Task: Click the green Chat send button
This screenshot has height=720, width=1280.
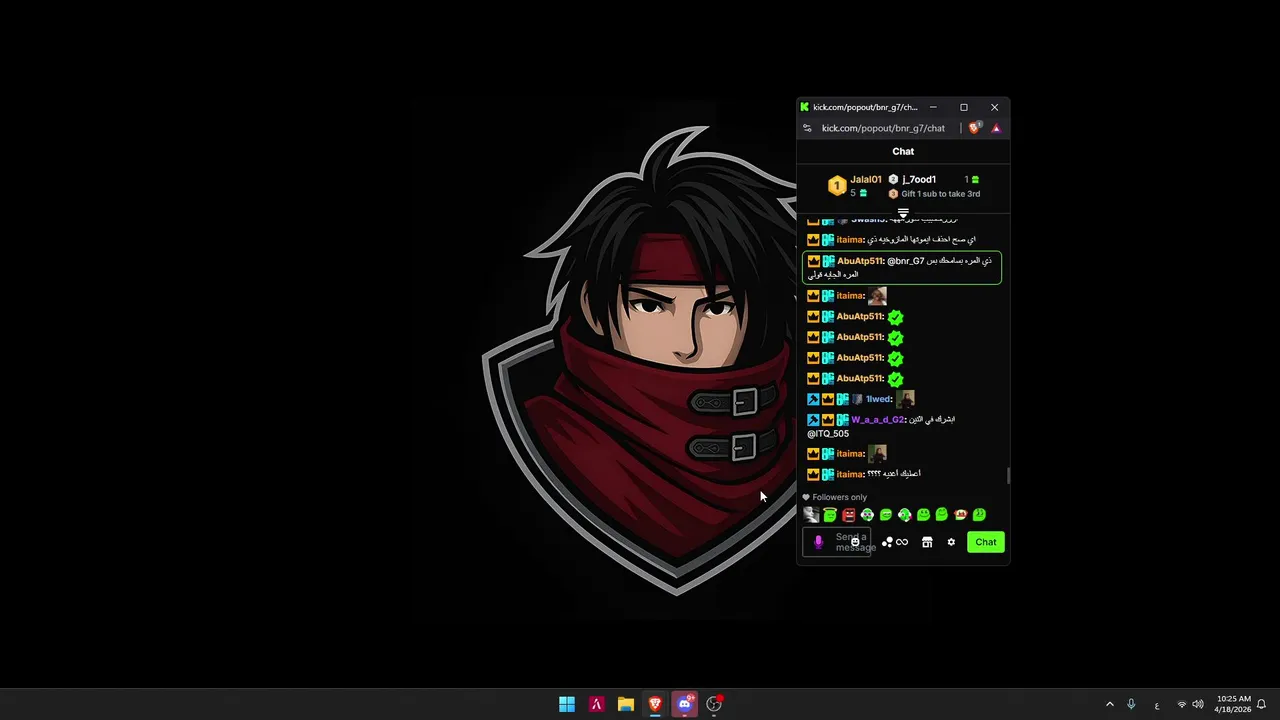Action: [x=986, y=542]
